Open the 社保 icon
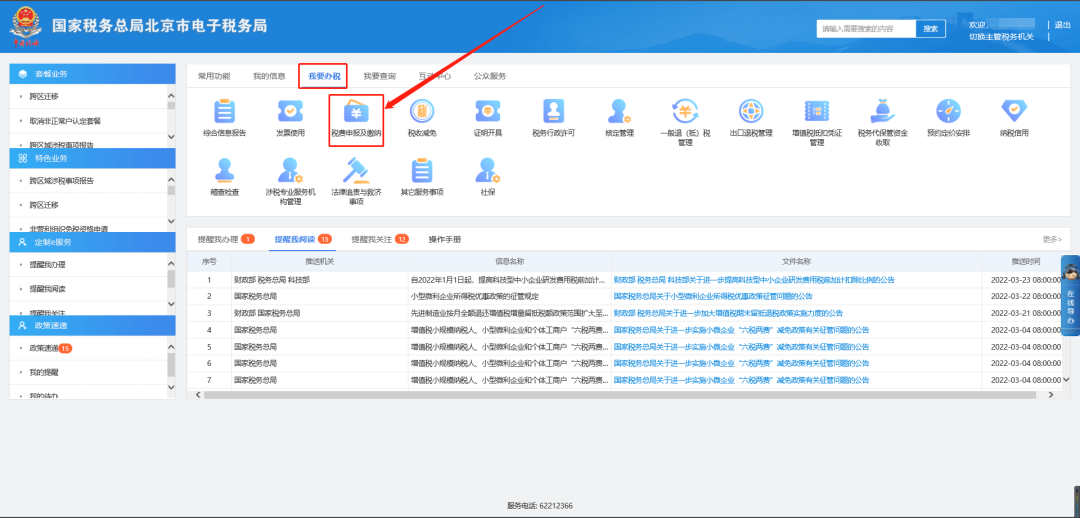Viewport: 1080px width, 518px height. (x=487, y=174)
